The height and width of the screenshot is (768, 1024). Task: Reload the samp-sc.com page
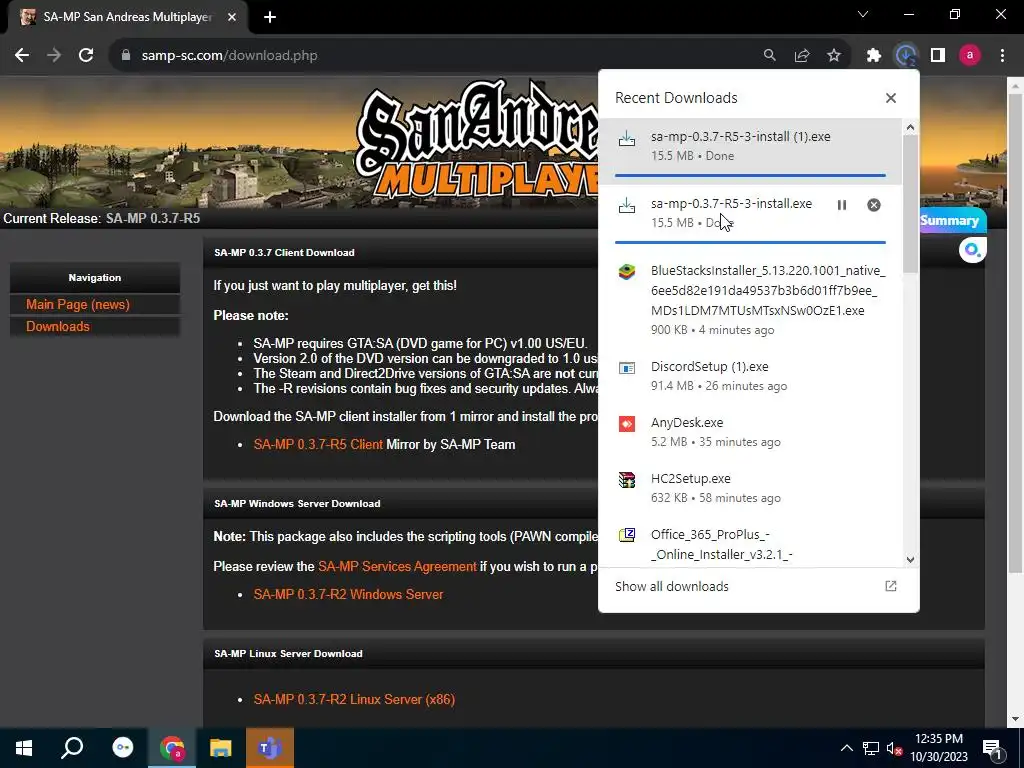click(x=86, y=56)
